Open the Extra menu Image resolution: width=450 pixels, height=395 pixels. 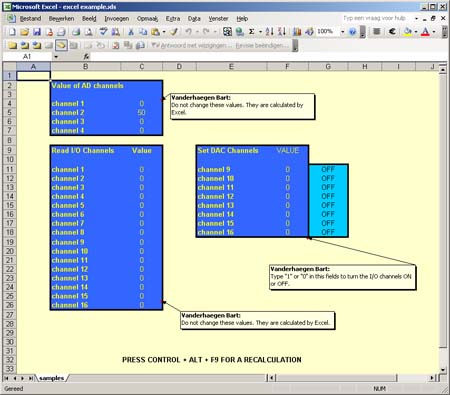point(173,19)
